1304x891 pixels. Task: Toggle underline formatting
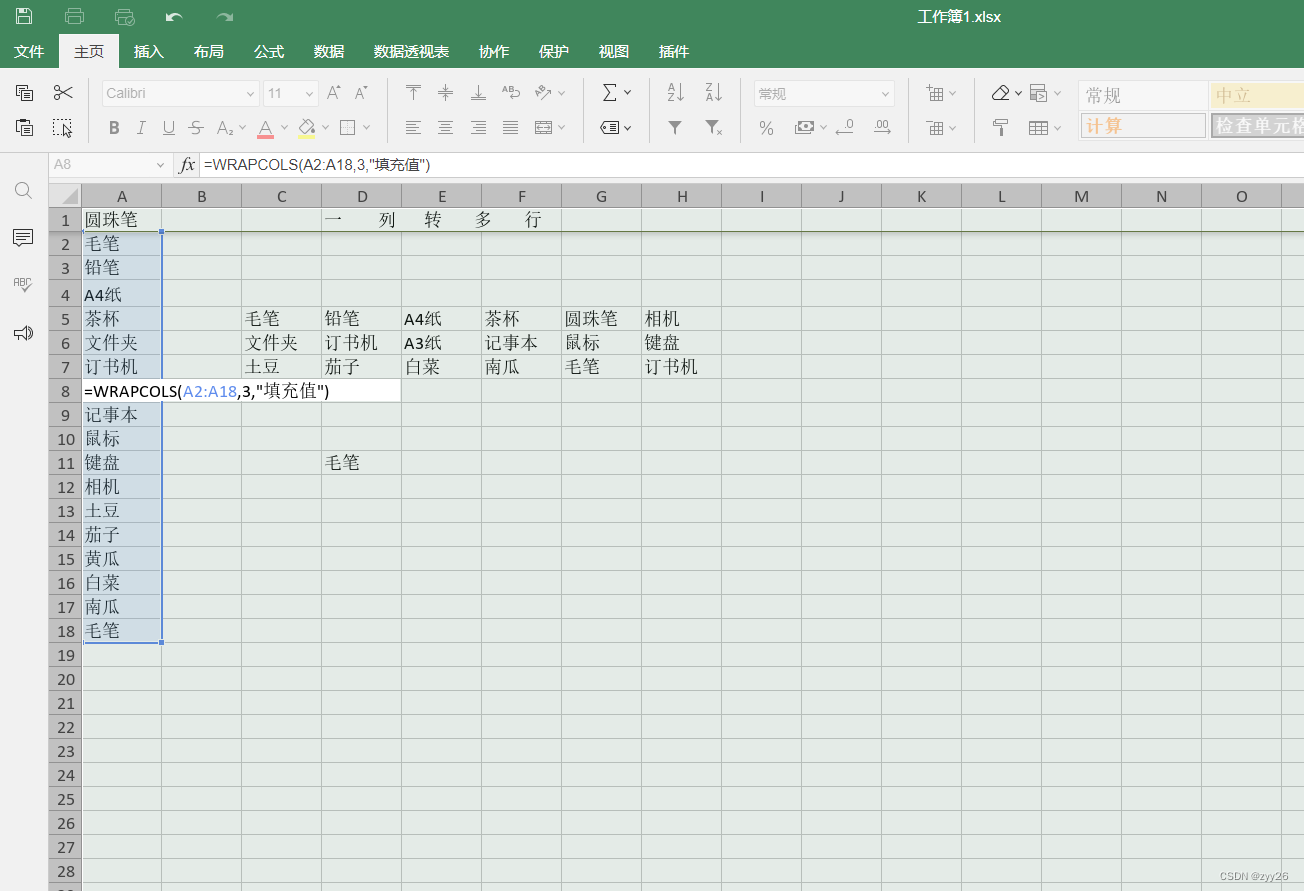[x=168, y=127]
